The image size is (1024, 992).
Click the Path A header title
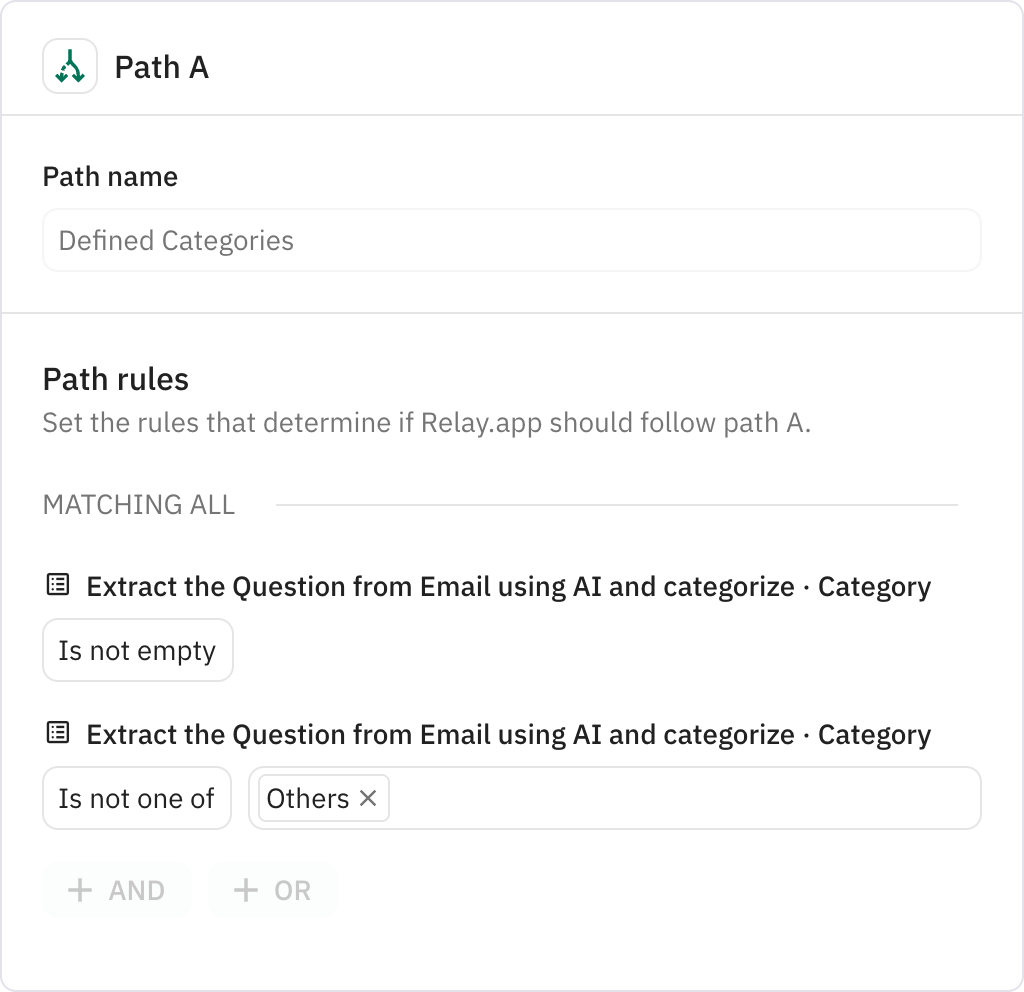click(161, 67)
